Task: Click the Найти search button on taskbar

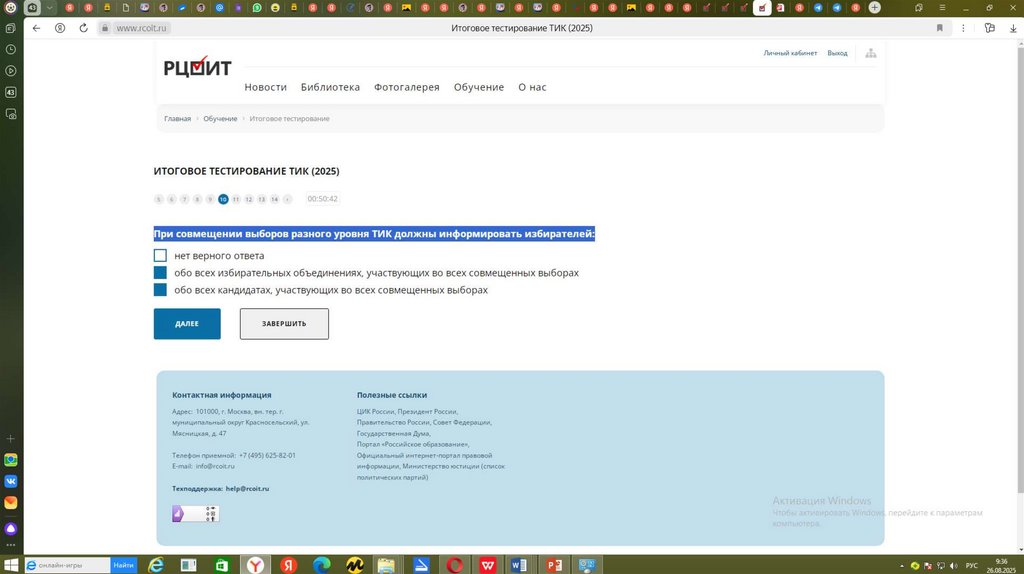Action: [123, 565]
